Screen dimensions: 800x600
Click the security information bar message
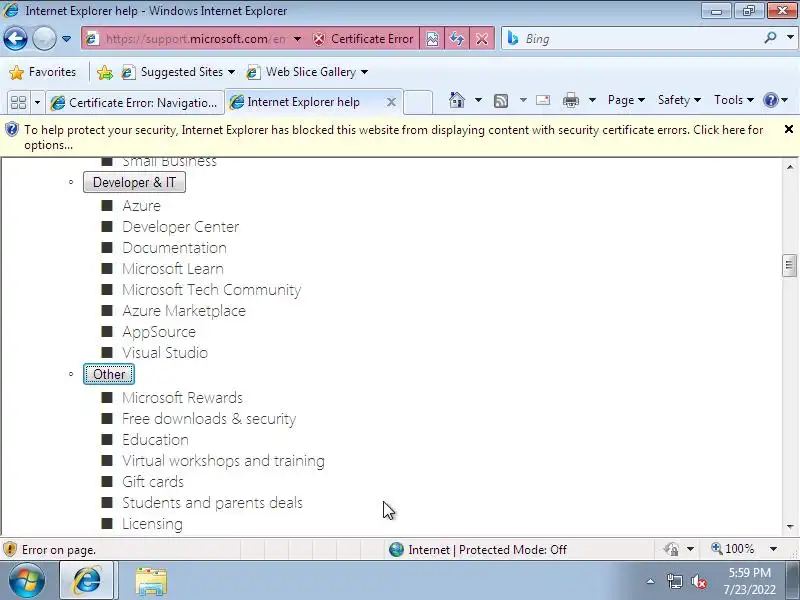393,137
